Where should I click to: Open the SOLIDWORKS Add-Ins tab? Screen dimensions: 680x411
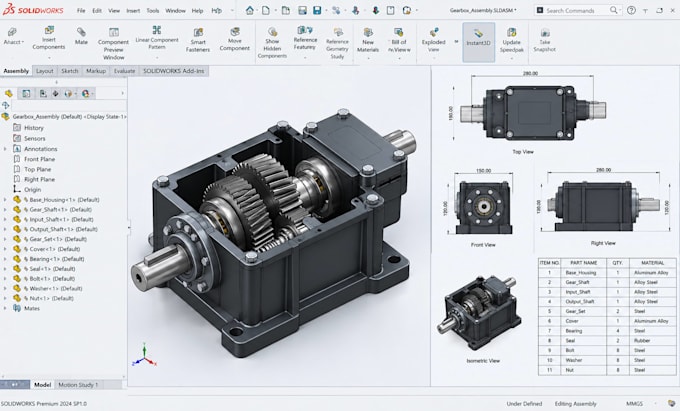173,71
